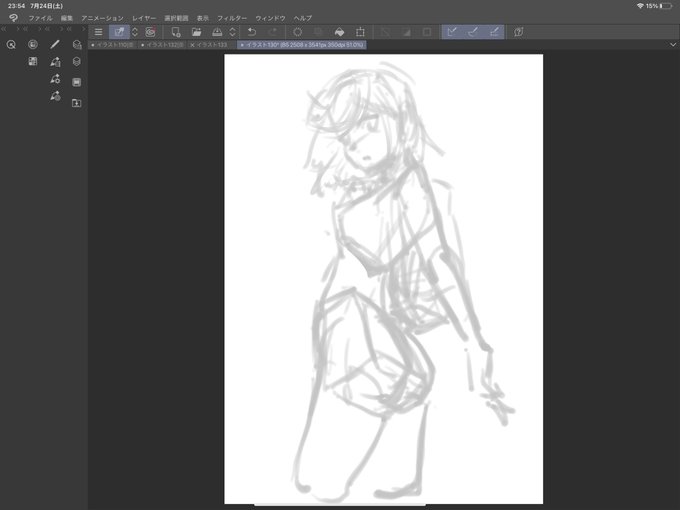The image size is (680, 510).
Task: Open the ファイル menu
Action: [40, 18]
